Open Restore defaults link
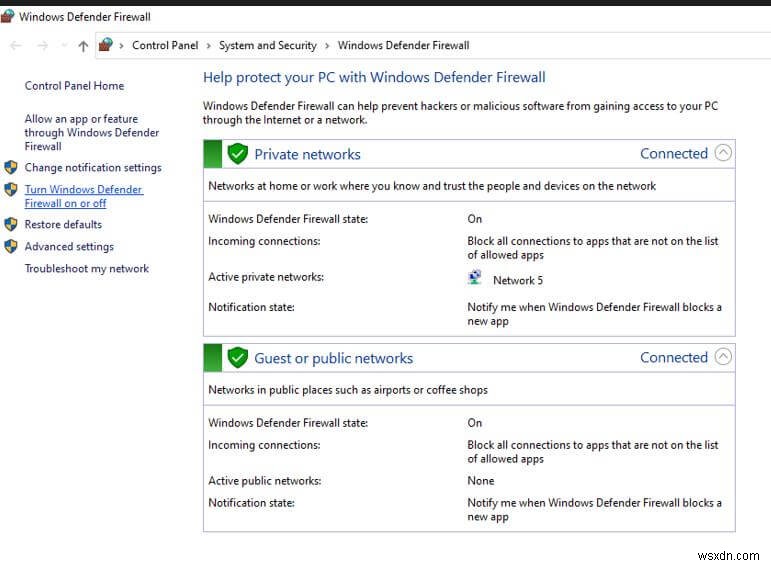Image resolution: width=771 pixels, height=566 pixels. [x=63, y=224]
